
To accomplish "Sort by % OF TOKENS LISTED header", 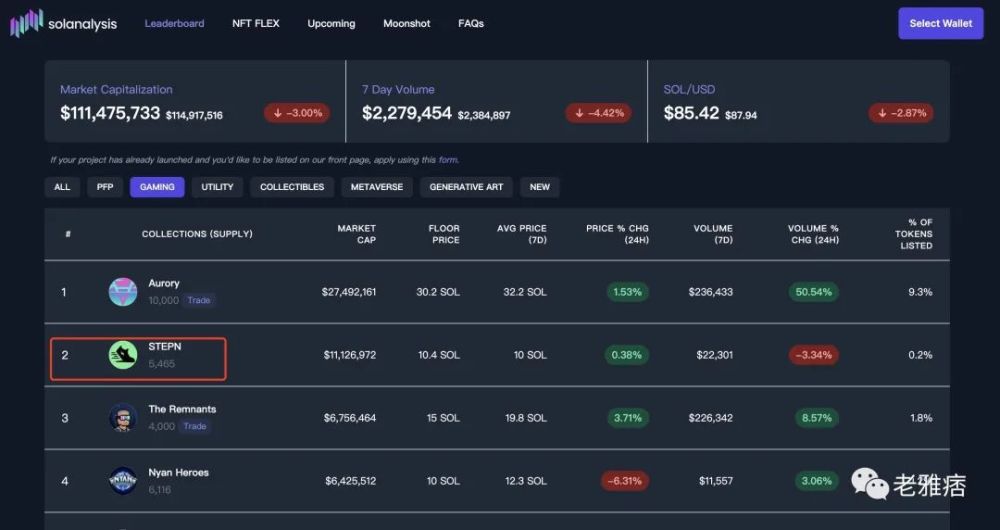I will coord(914,234).
